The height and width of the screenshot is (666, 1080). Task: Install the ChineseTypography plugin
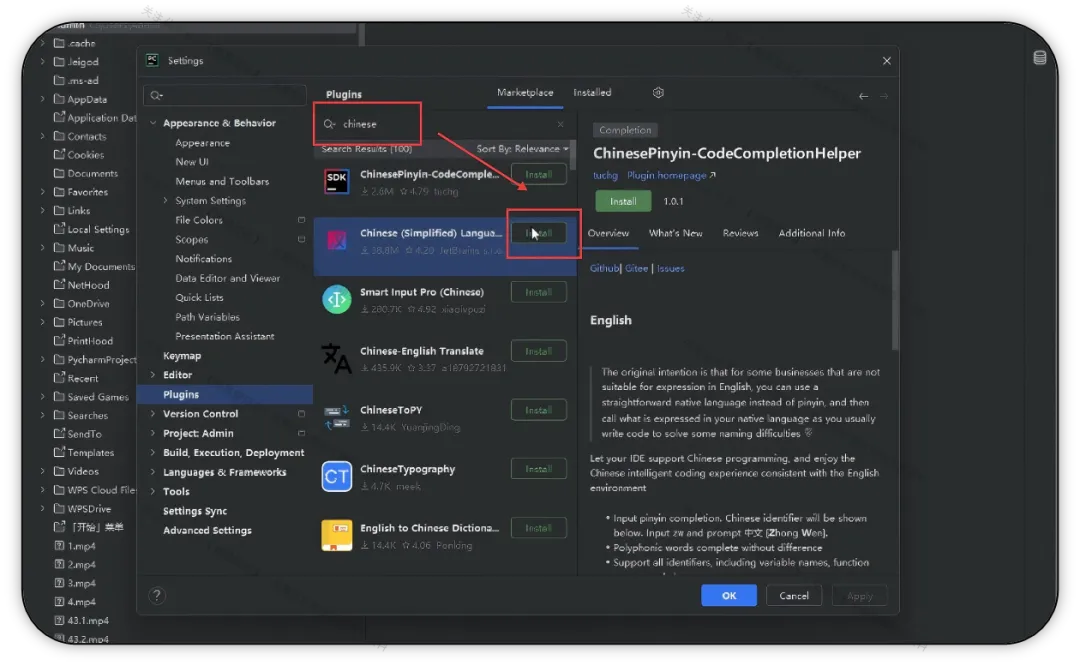coord(539,469)
